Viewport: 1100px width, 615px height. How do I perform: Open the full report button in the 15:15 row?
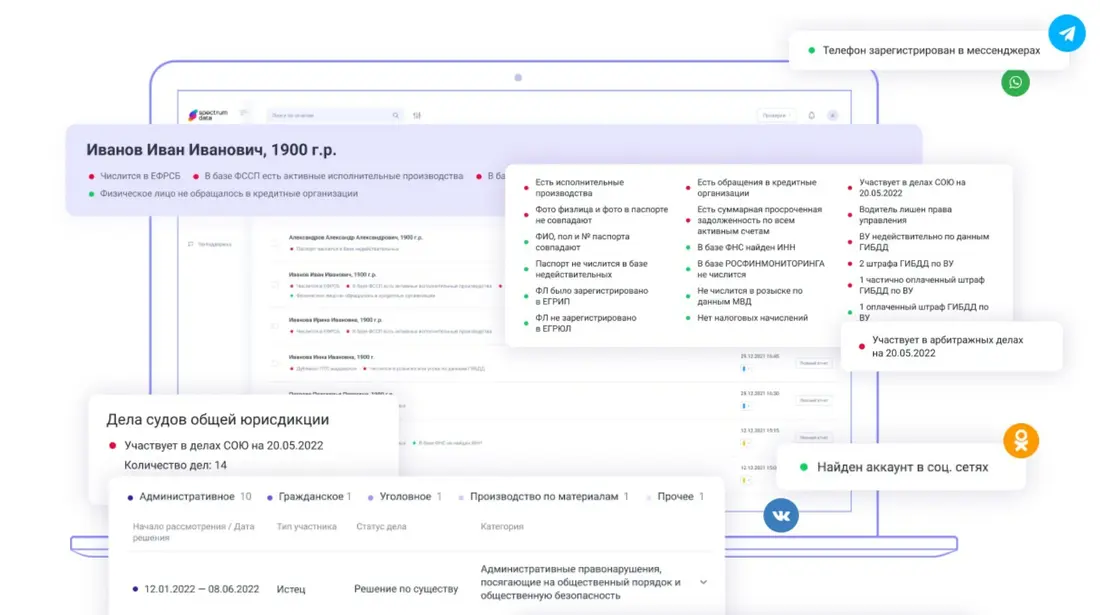pos(814,438)
